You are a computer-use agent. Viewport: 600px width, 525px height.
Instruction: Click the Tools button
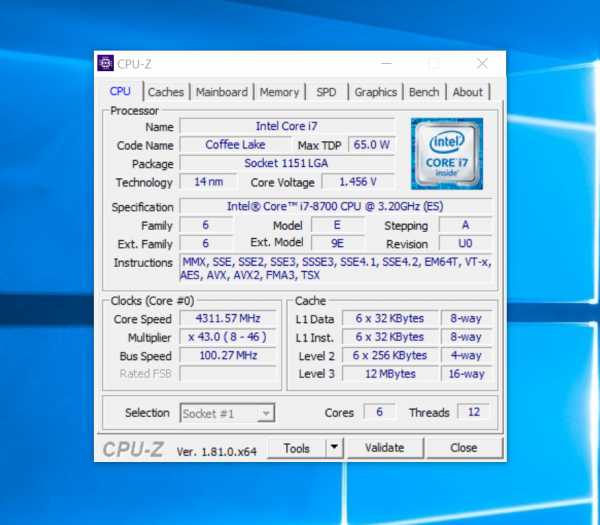coord(297,448)
